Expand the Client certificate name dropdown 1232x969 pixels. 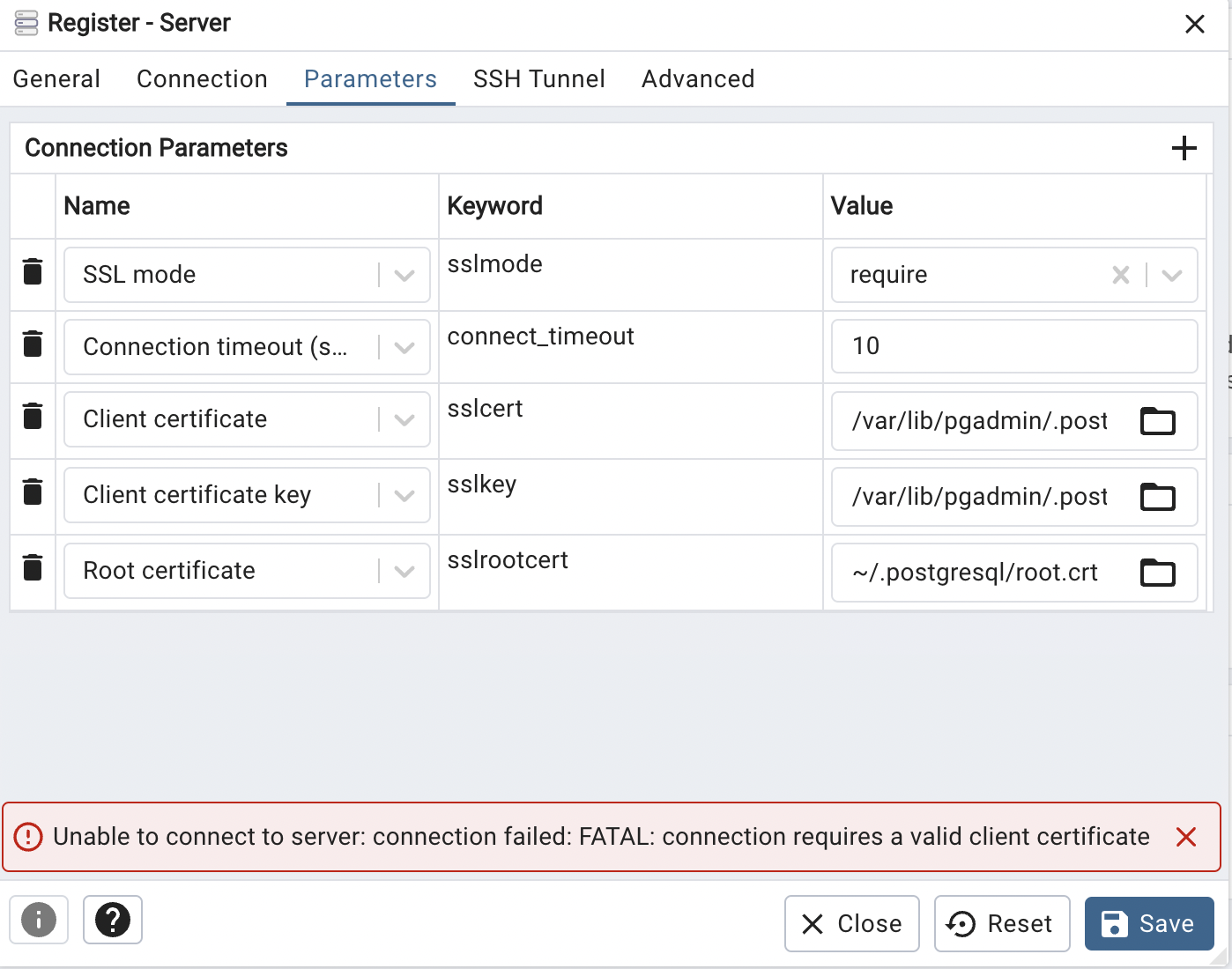(x=404, y=420)
